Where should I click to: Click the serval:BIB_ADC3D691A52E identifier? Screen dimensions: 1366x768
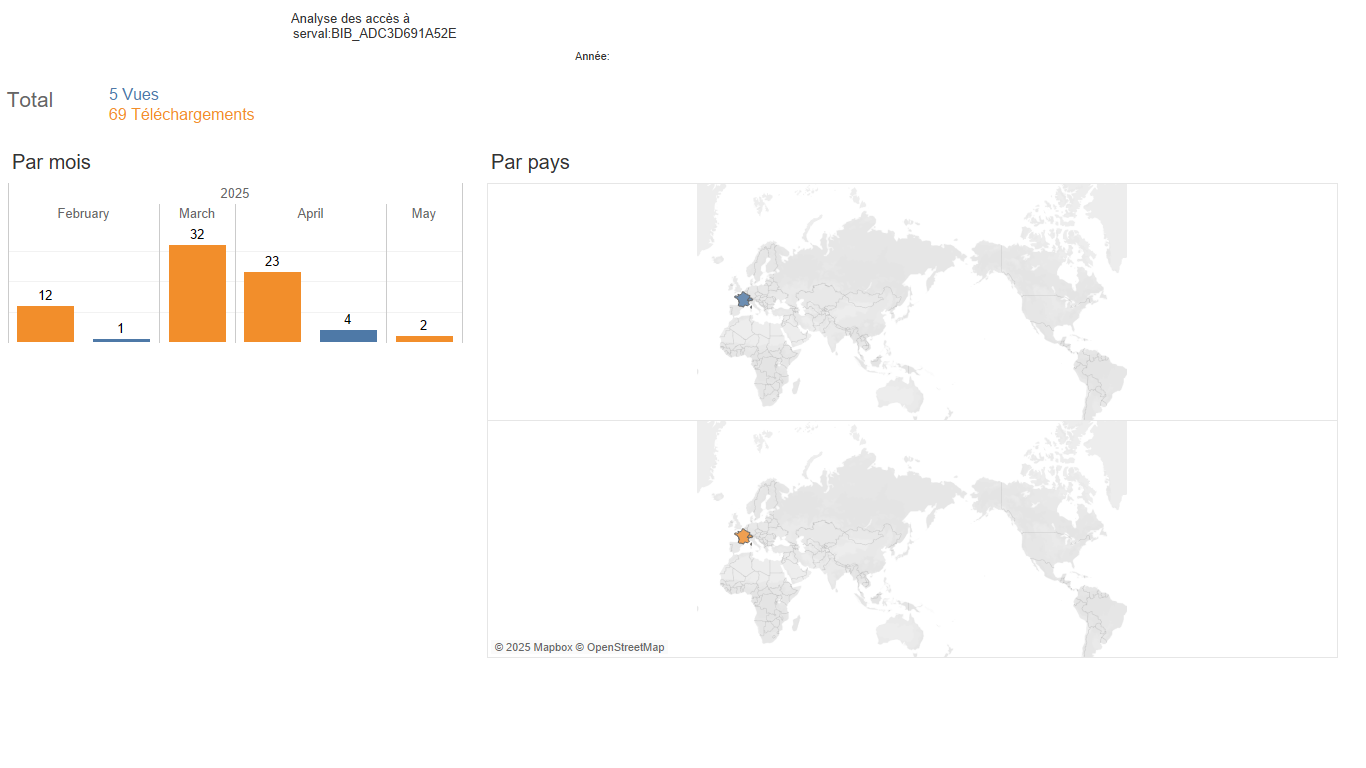[375, 34]
